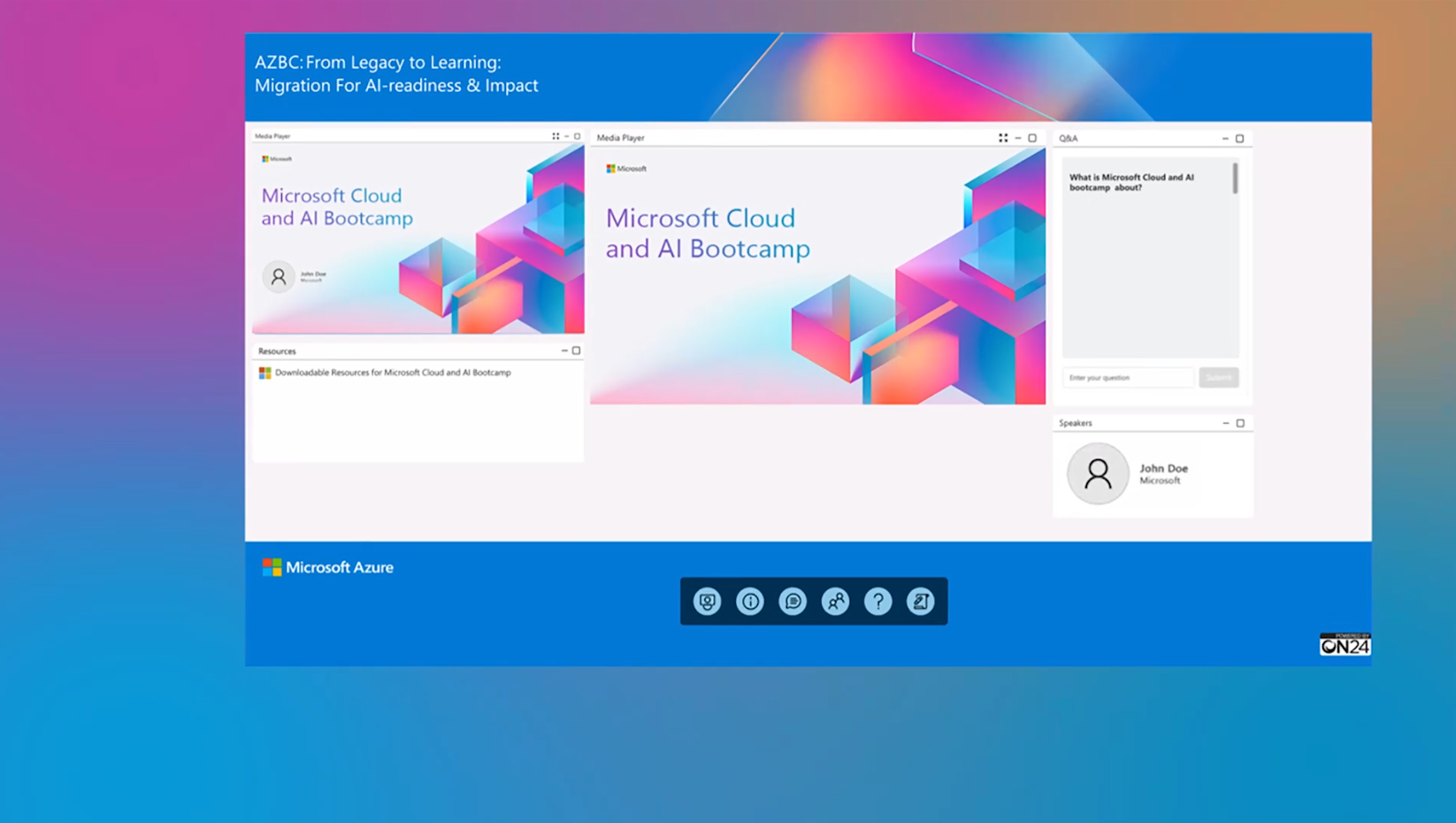
Task: Click the info circle icon in dock
Action: (750, 602)
